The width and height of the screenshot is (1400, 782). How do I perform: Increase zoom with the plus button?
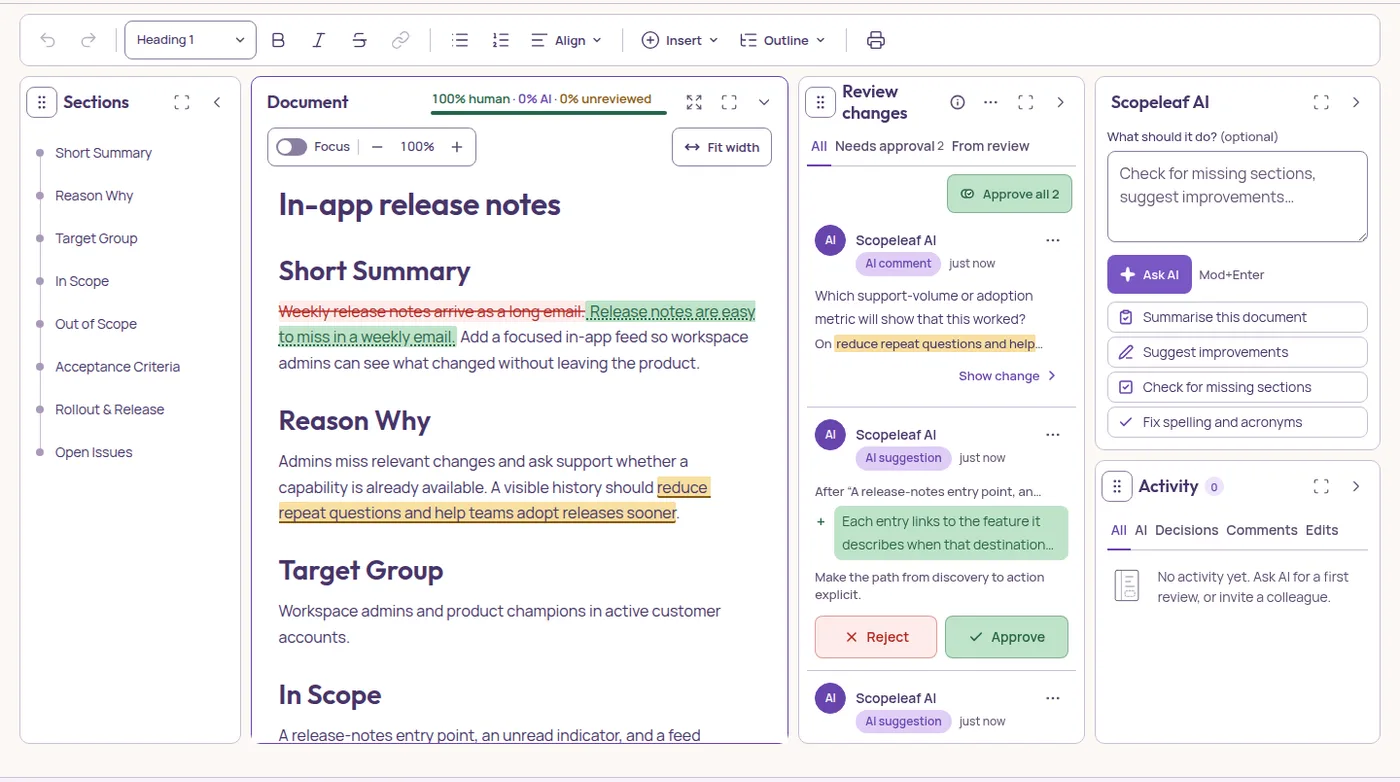pos(457,147)
